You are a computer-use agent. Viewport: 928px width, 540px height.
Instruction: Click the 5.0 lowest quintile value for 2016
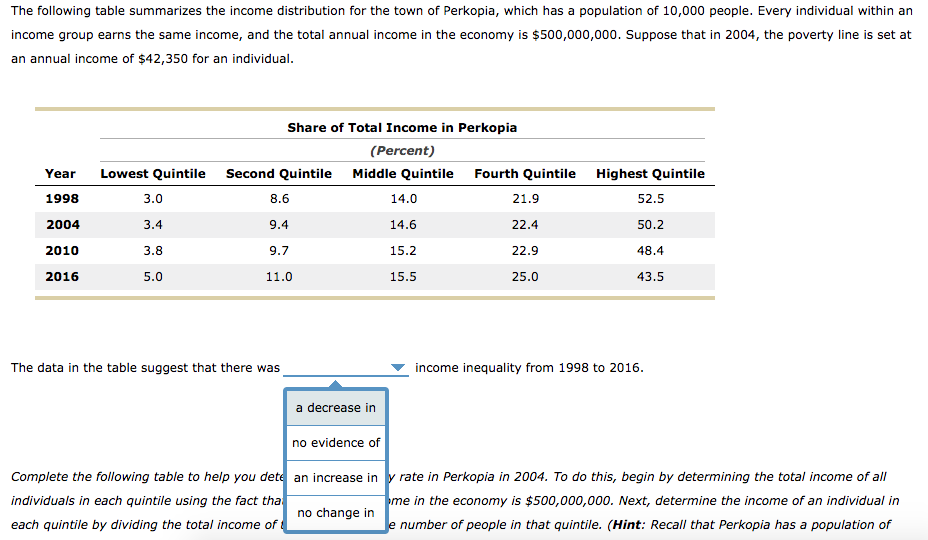click(x=153, y=277)
